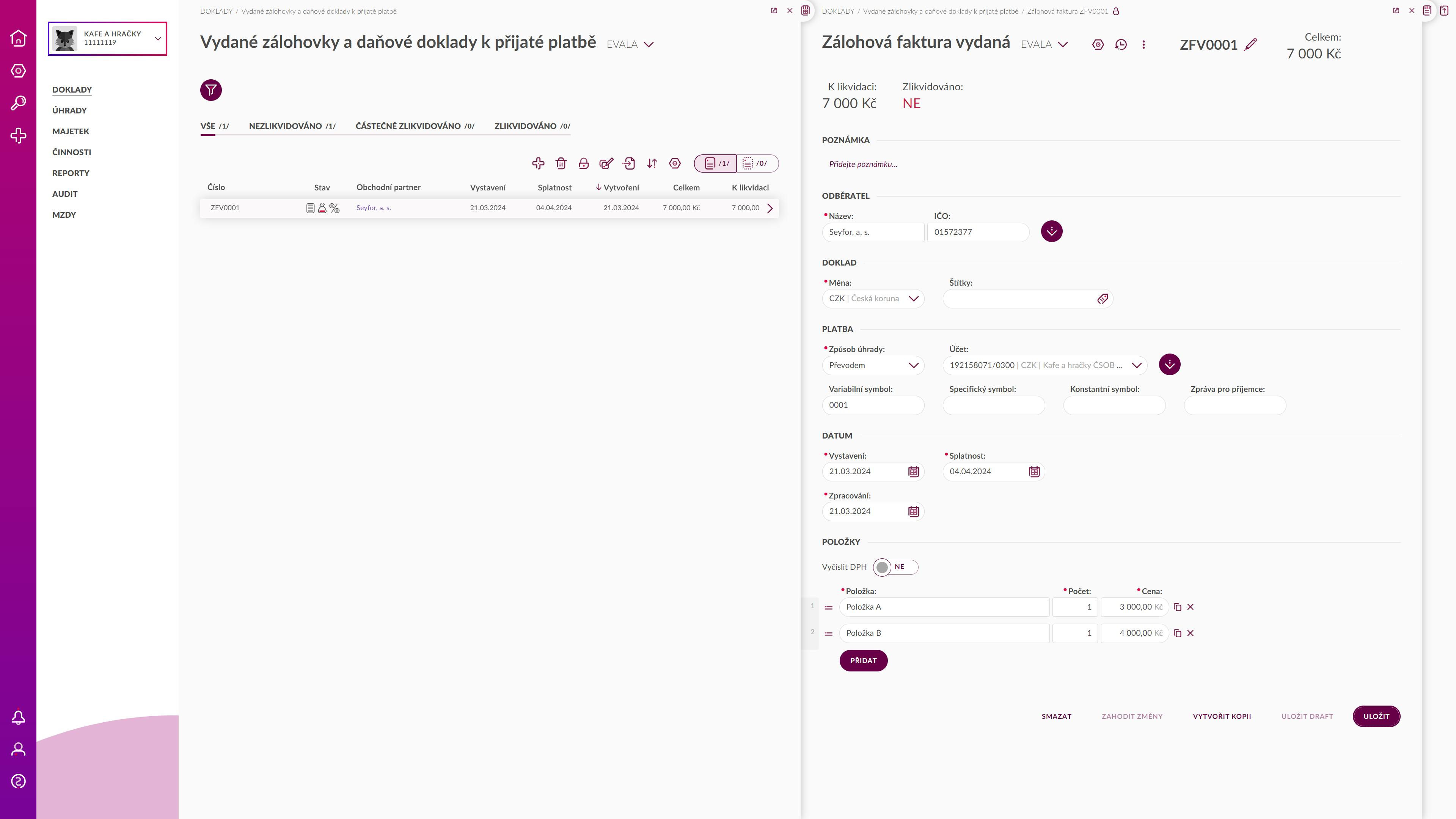Open calendar picker for Zpracování date
The width and height of the screenshot is (1456, 819).
[x=913, y=511]
